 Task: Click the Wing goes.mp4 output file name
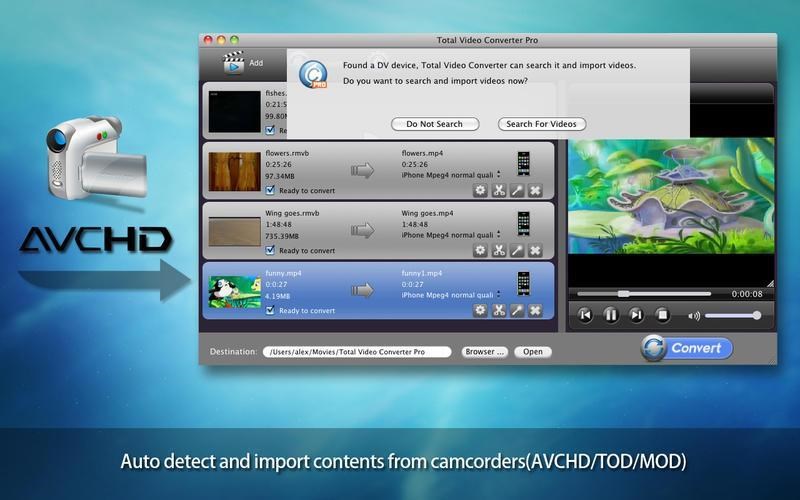pyautogui.click(x=427, y=213)
